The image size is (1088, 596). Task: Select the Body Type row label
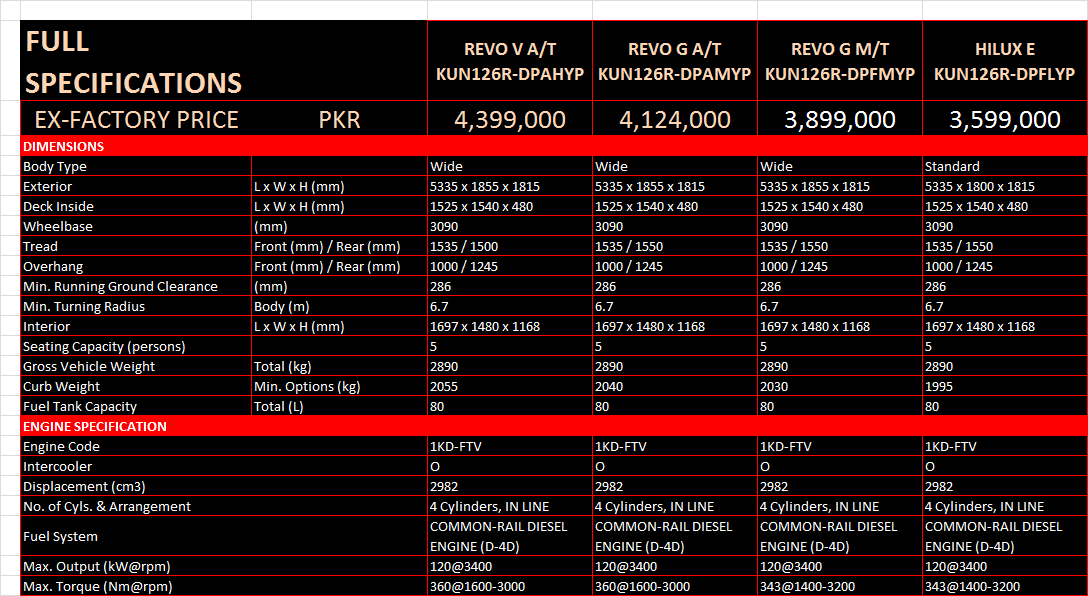click(136, 167)
